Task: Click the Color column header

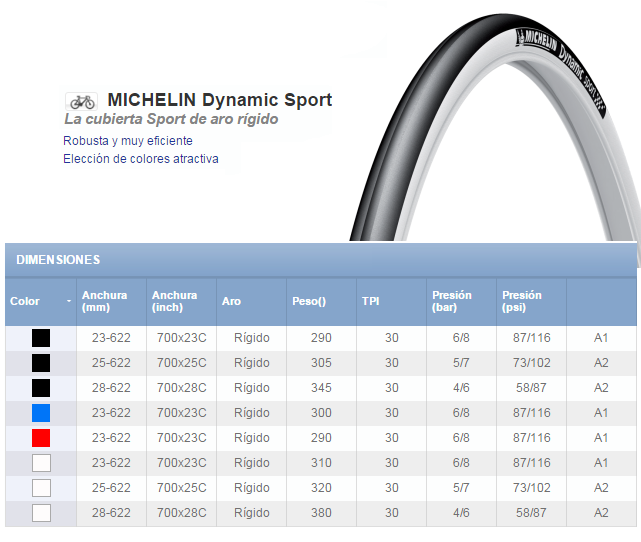Action: (x=40, y=301)
